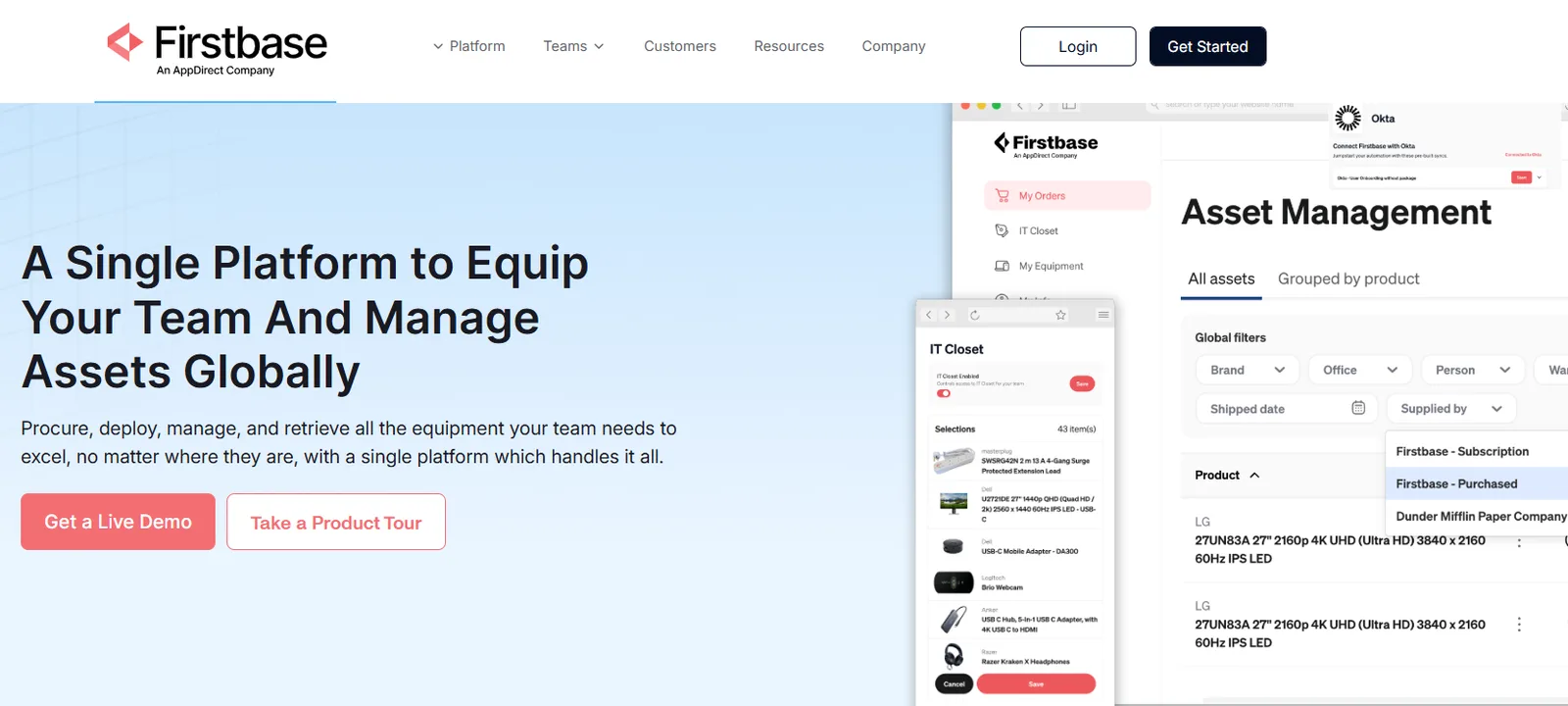Switch to the All assets tab
1568x706 pixels.
tap(1221, 278)
